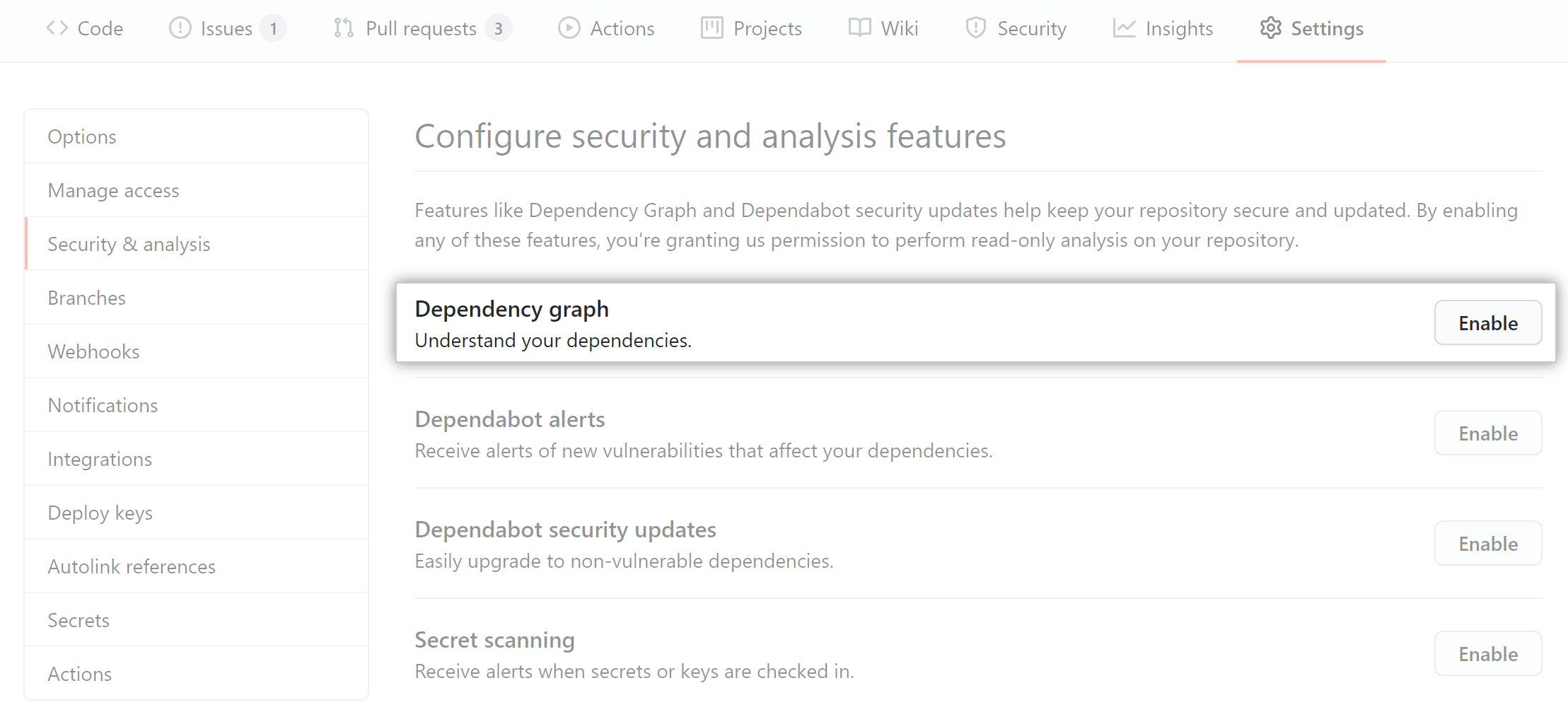Open the Pull requests tab label
The height and width of the screenshot is (712, 1568).
(421, 28)
